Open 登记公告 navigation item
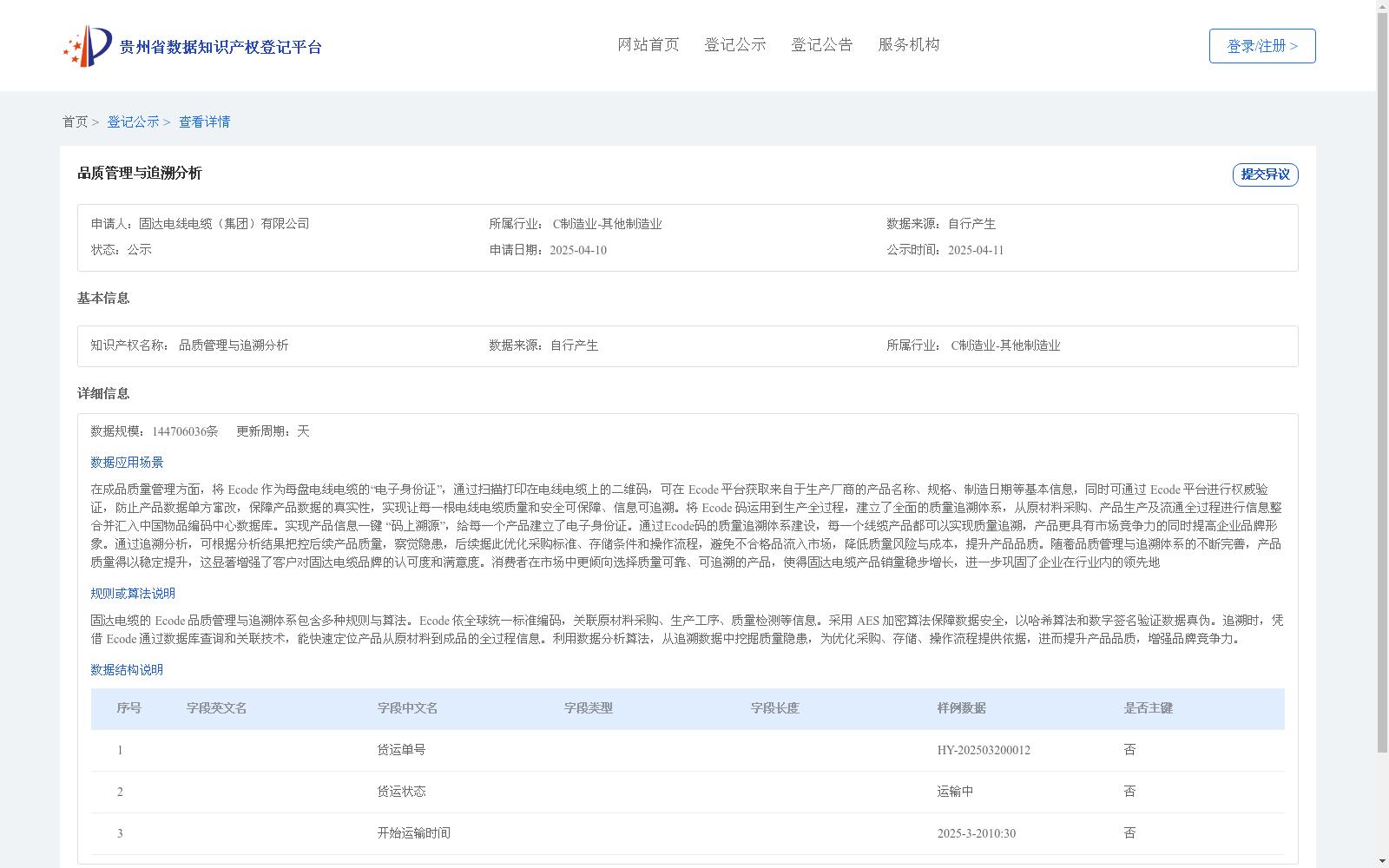The image size is (1389, 868). tap(822, 45)
